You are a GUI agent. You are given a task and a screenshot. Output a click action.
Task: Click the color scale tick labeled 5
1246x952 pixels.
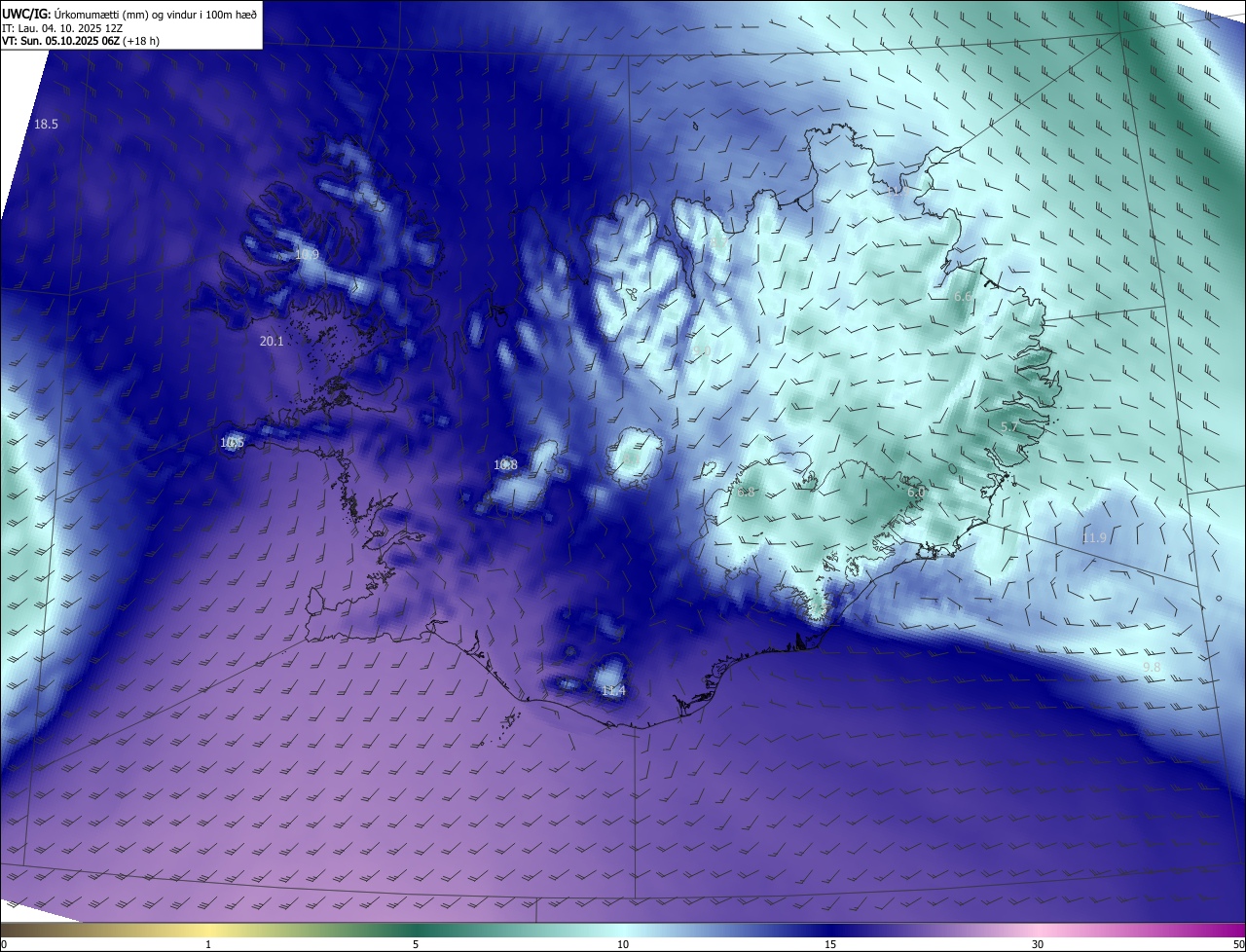pos(416,944)
